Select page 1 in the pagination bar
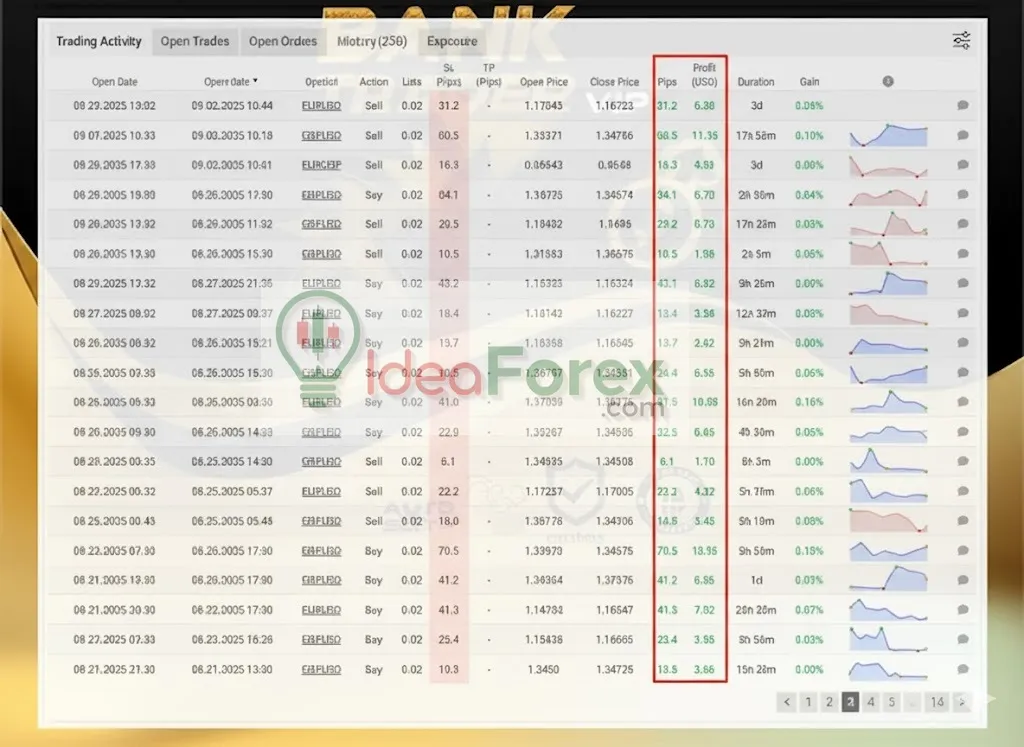1024x747 pixels. [808, 702]
